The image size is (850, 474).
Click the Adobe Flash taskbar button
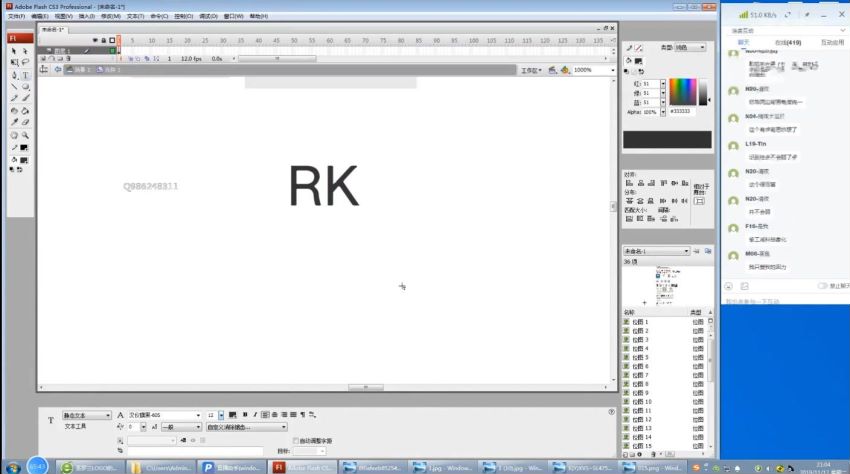tap(302, 467)
